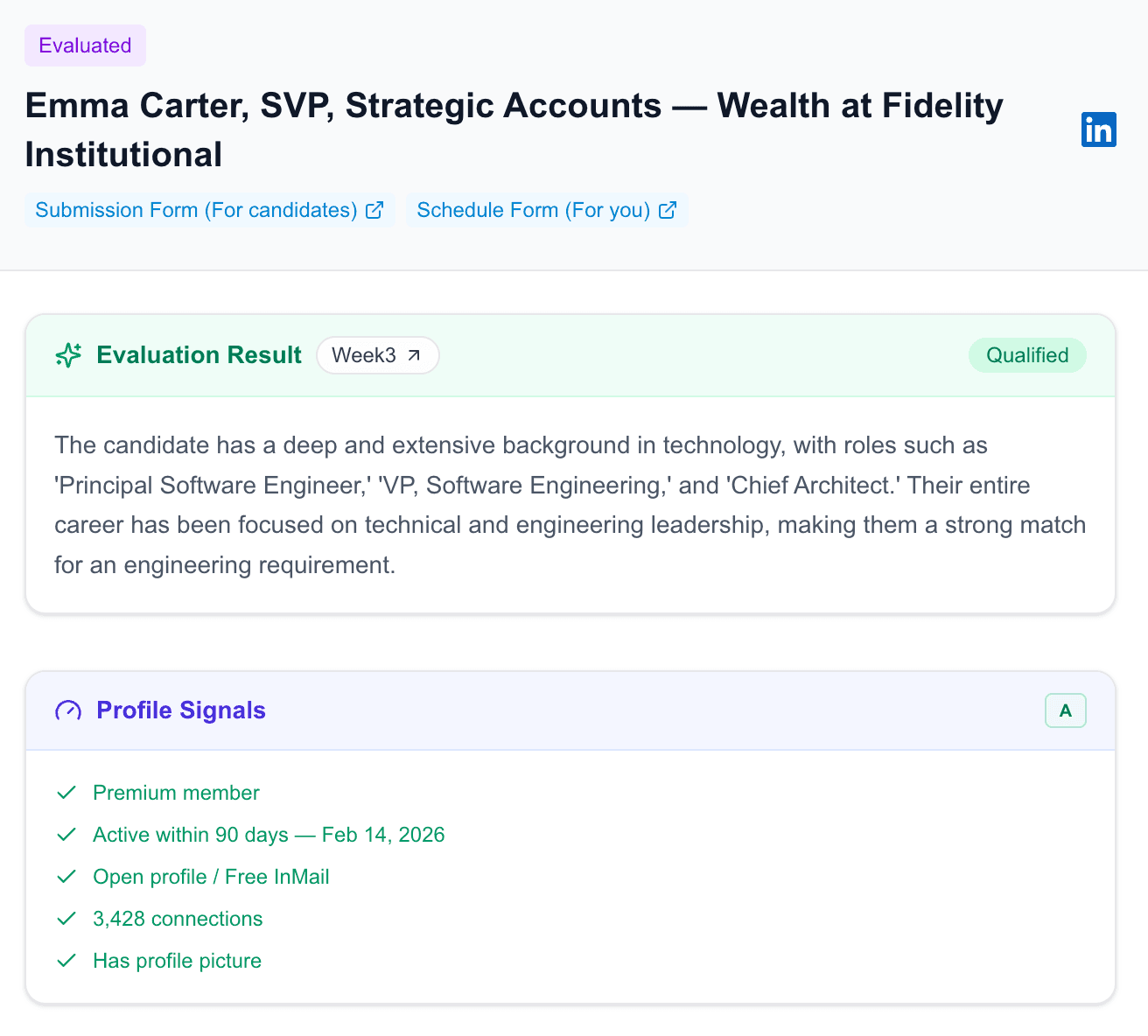Click the checkmark beside Has profile picture
The height and width of the screenshot is (1036, 1148).
66,961
